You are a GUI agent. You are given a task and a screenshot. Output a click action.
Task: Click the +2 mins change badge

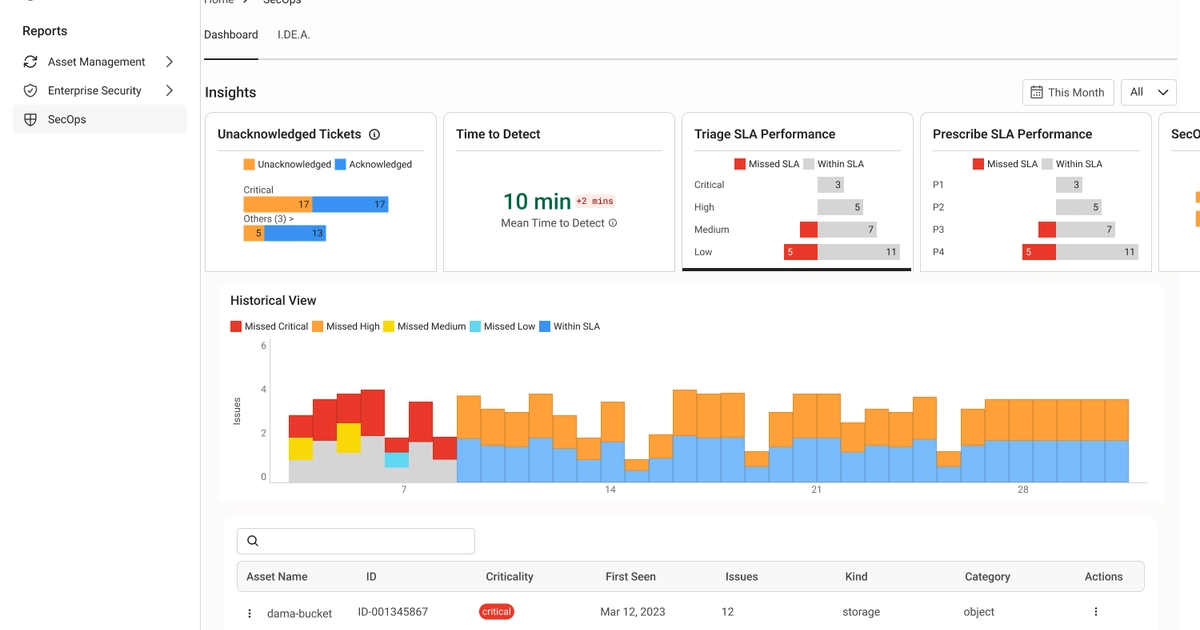point(594,201)
